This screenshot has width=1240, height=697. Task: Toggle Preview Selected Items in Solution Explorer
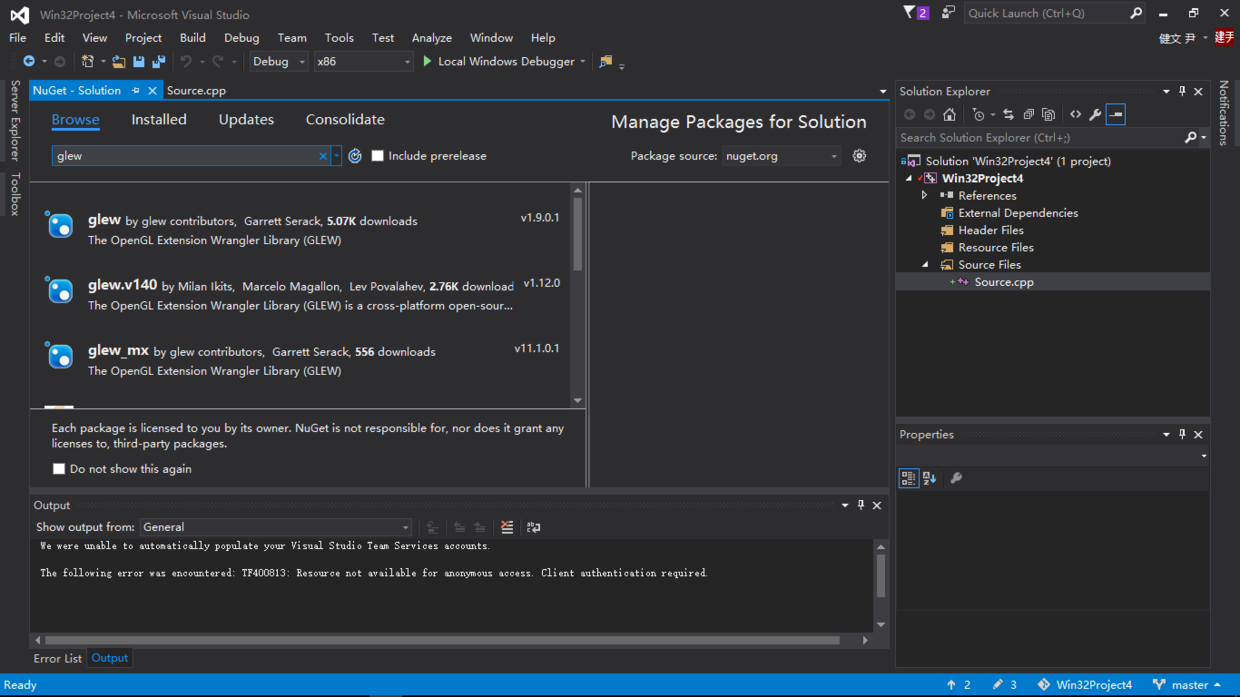coord(1116,115)
